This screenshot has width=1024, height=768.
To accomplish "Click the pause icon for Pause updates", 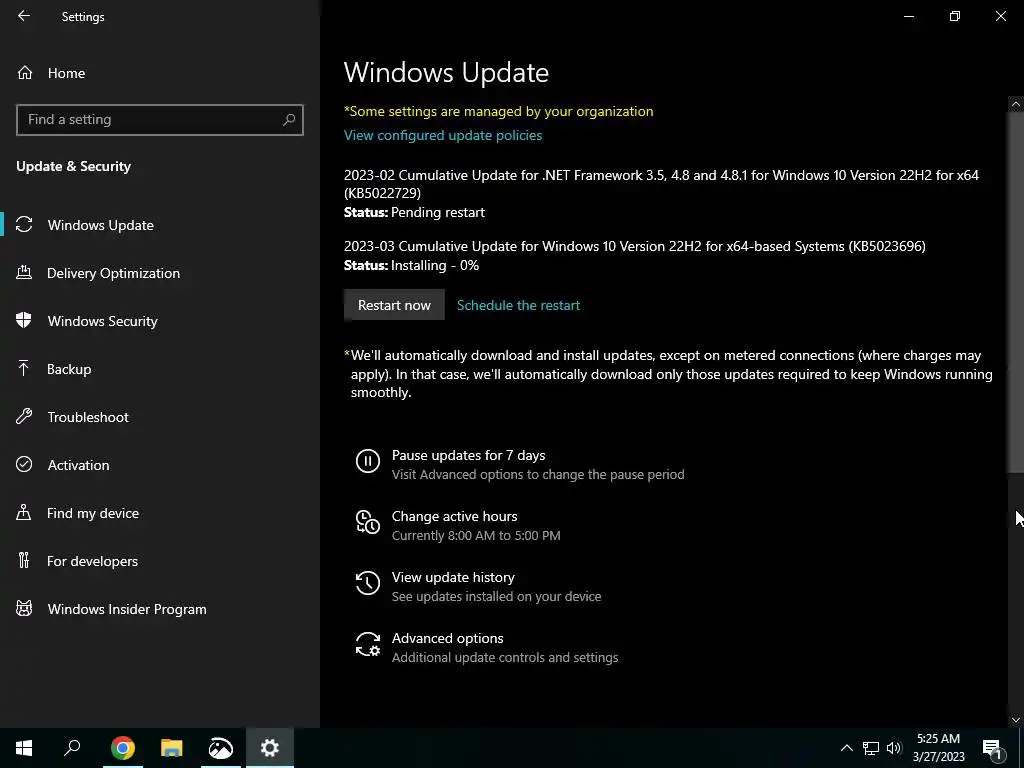I will (x=368, y=461).
